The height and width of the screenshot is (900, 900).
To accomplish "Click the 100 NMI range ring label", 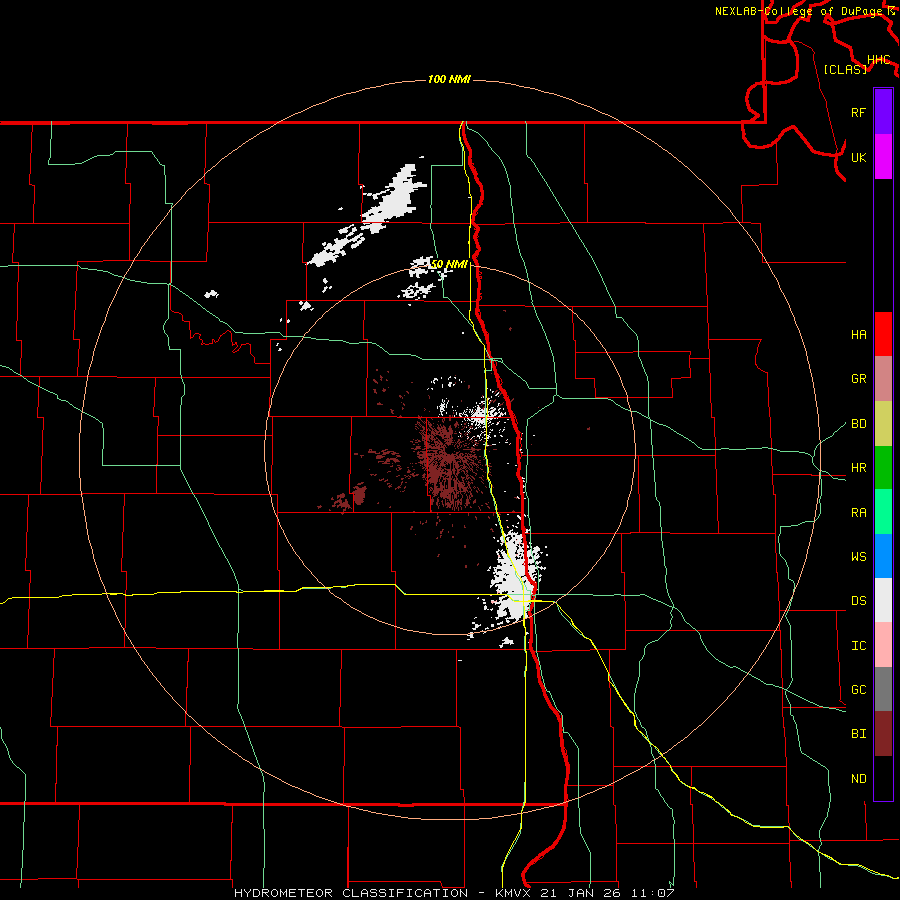I will (x=449, y=79).
